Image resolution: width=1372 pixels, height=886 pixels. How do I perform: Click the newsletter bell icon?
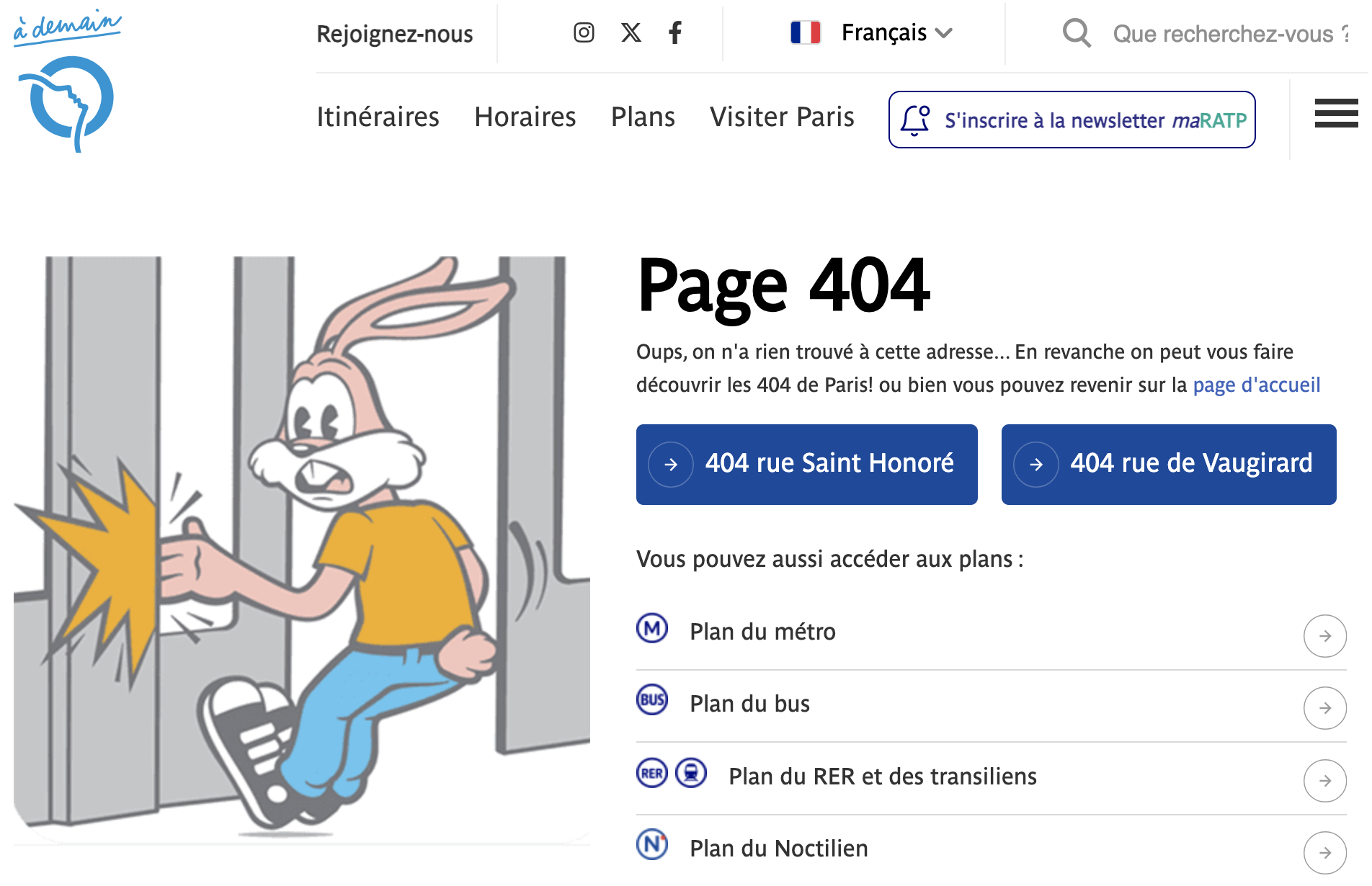pos(915,120)
